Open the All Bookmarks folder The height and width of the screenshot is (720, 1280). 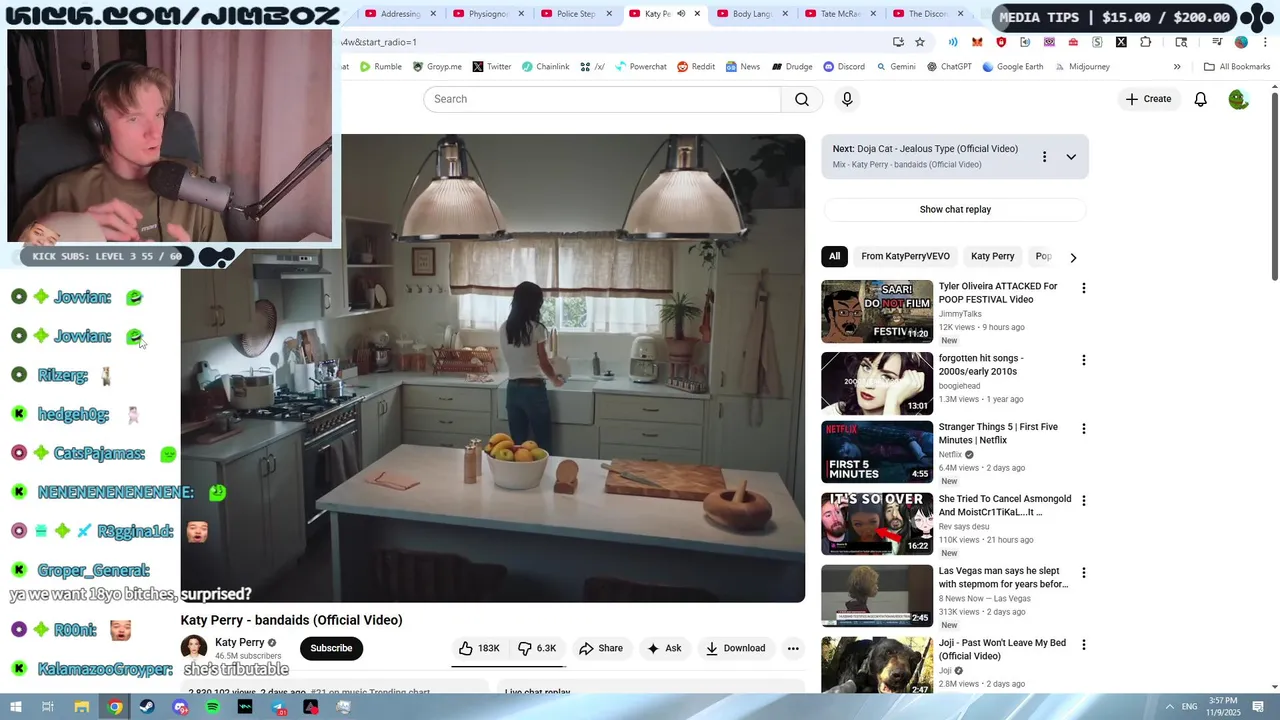(1237, 67)
